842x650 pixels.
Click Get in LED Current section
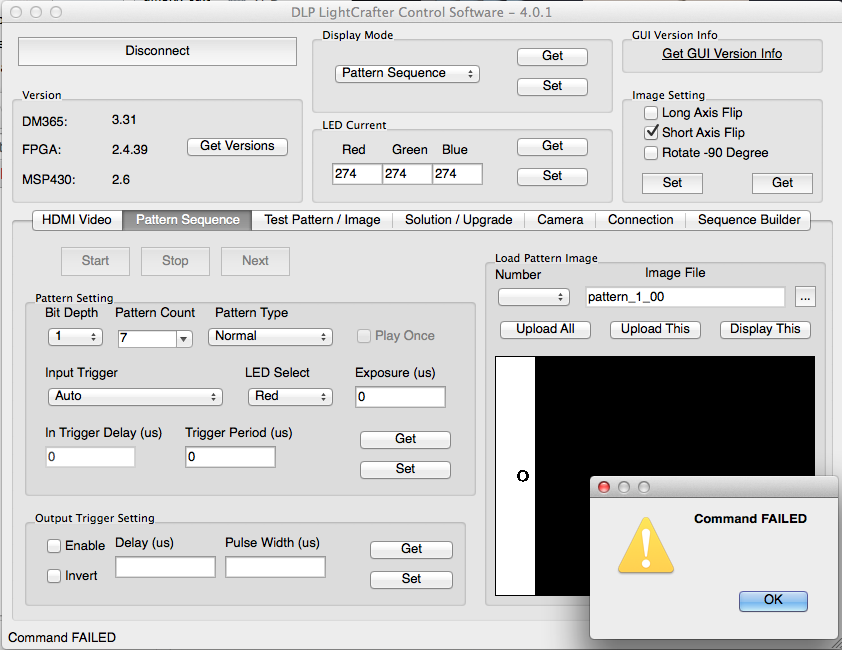click(x=552, y=146)
